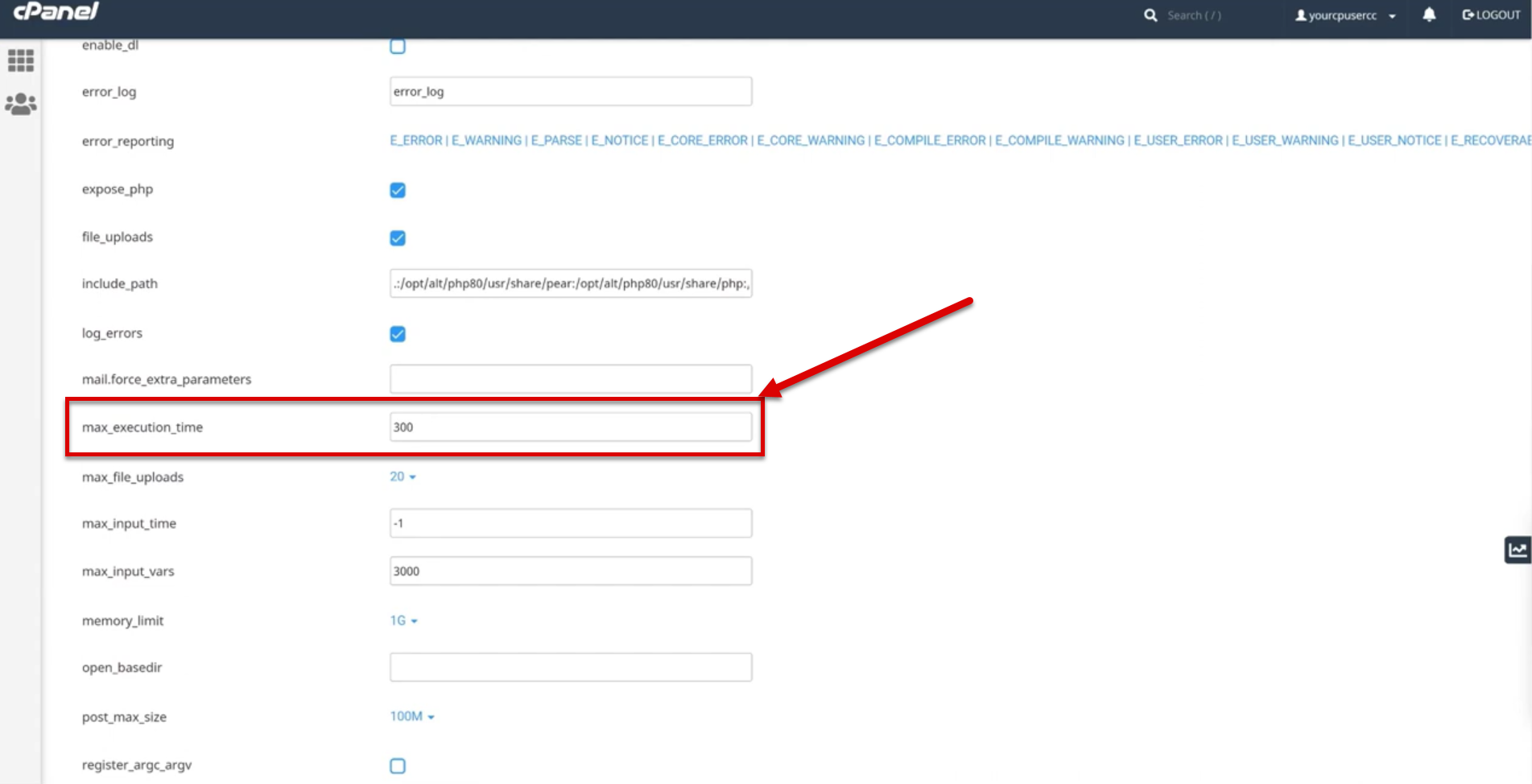Click the cPanel logo

tap(56, 11)
